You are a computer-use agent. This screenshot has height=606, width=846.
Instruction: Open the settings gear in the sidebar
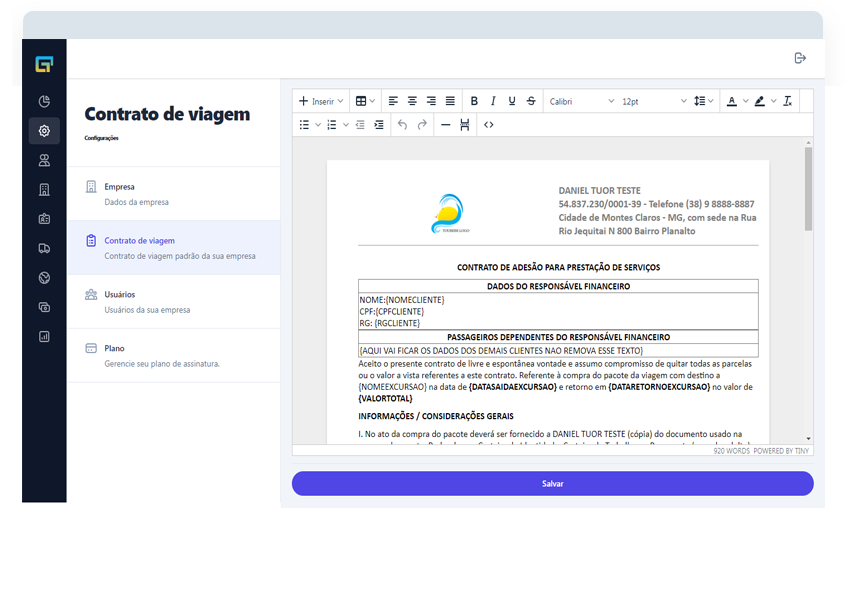pyautogui.click(x=44, y=131)
